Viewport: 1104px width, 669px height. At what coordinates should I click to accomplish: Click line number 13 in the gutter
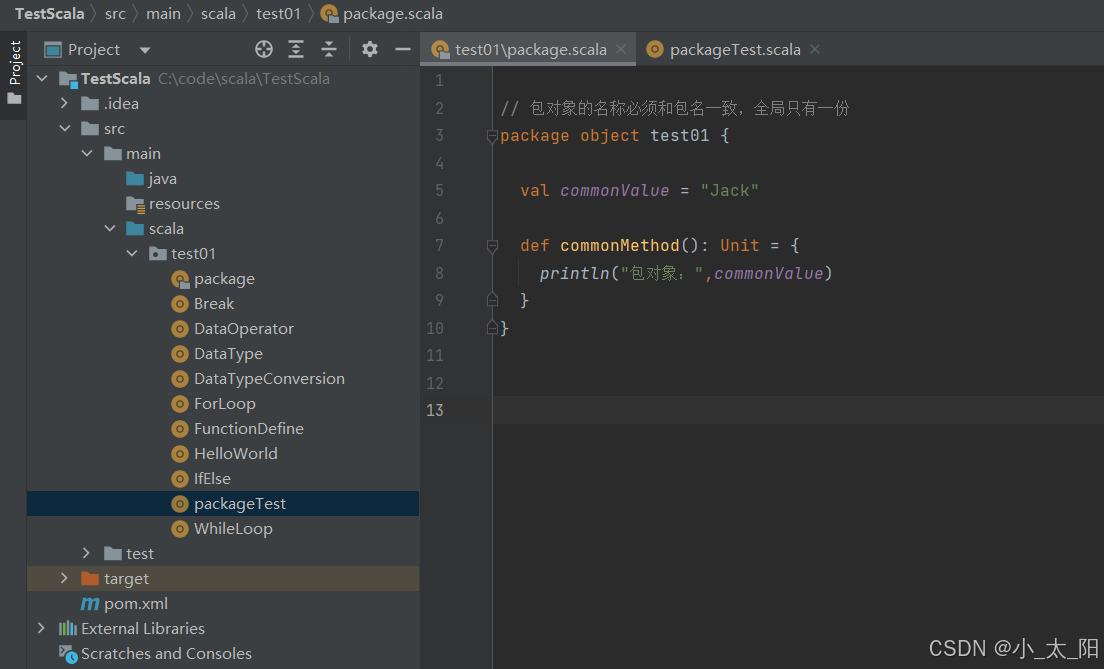[434, 410]
